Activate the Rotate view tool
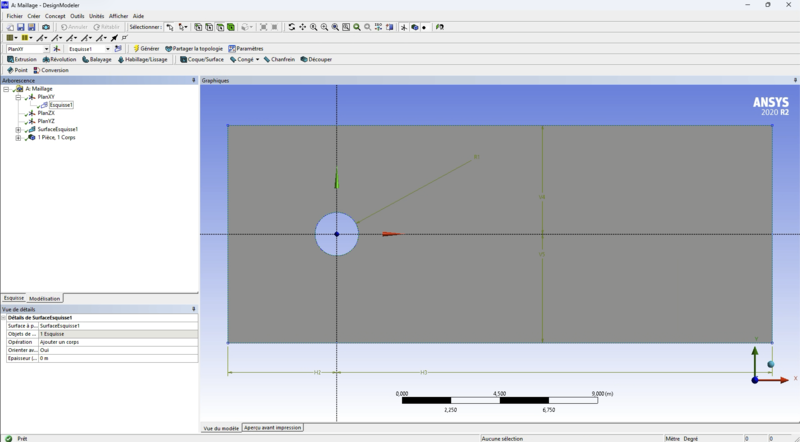 pos(291,27)
